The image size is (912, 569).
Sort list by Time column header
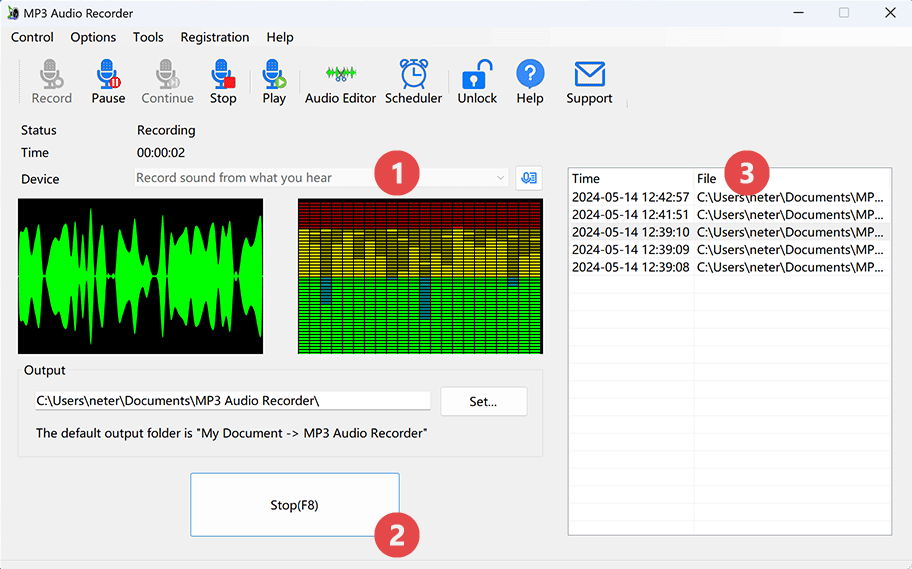631,179
